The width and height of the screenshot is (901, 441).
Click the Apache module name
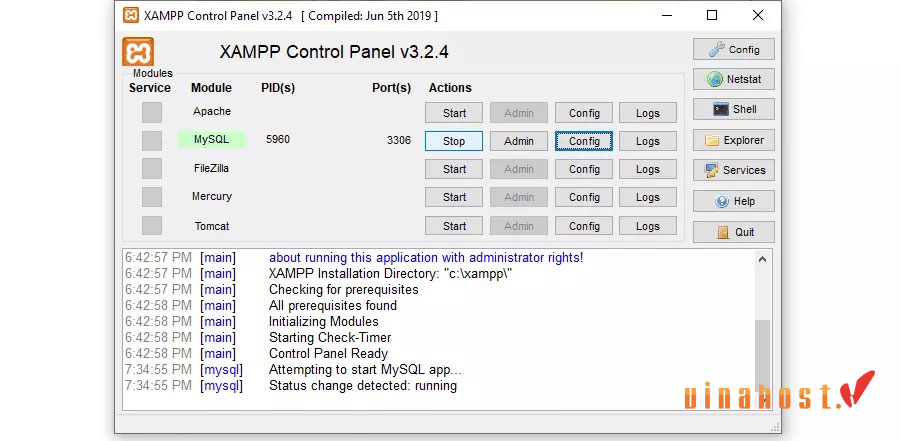[x=211, y=111]
